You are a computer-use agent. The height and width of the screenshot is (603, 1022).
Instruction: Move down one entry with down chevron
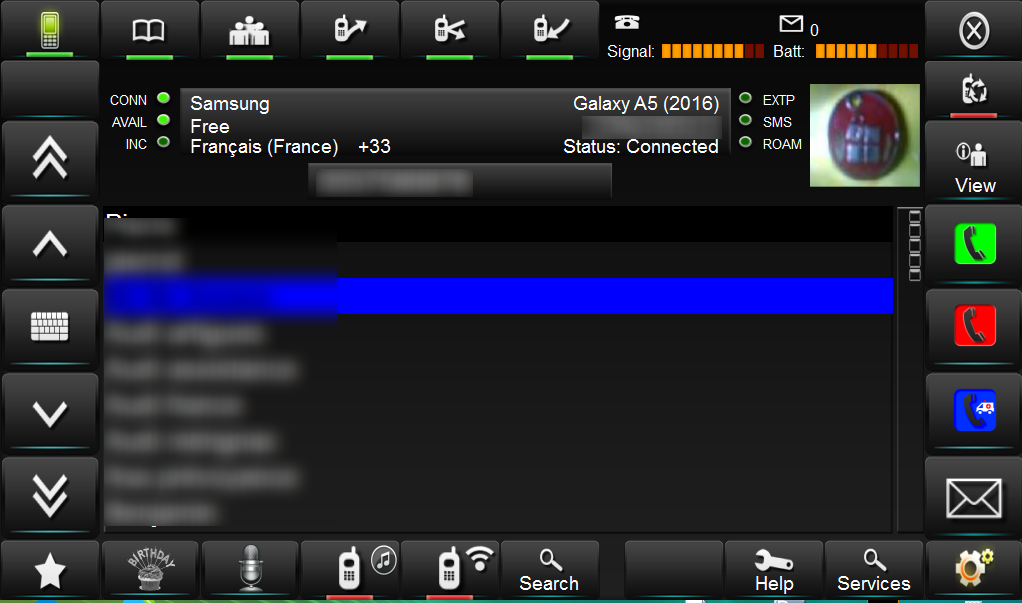click(x=50, y=413)
